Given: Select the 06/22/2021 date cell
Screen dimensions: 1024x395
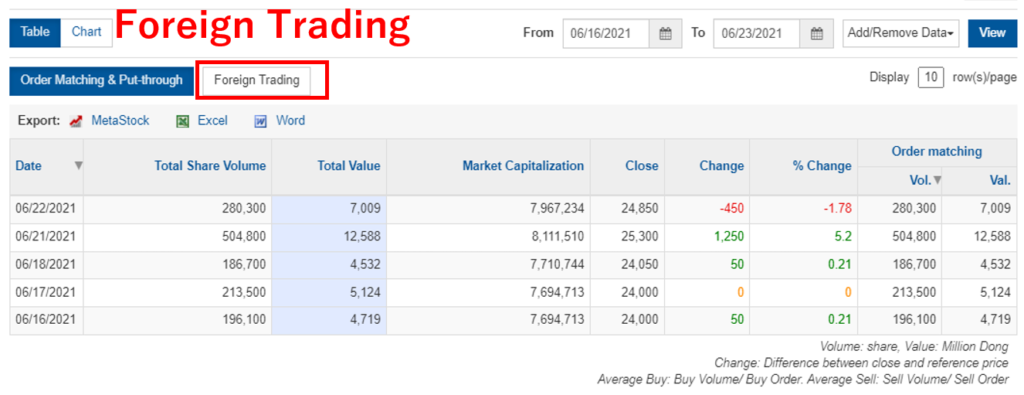Looking at the screenshot, I should click(x=46, y=209).
